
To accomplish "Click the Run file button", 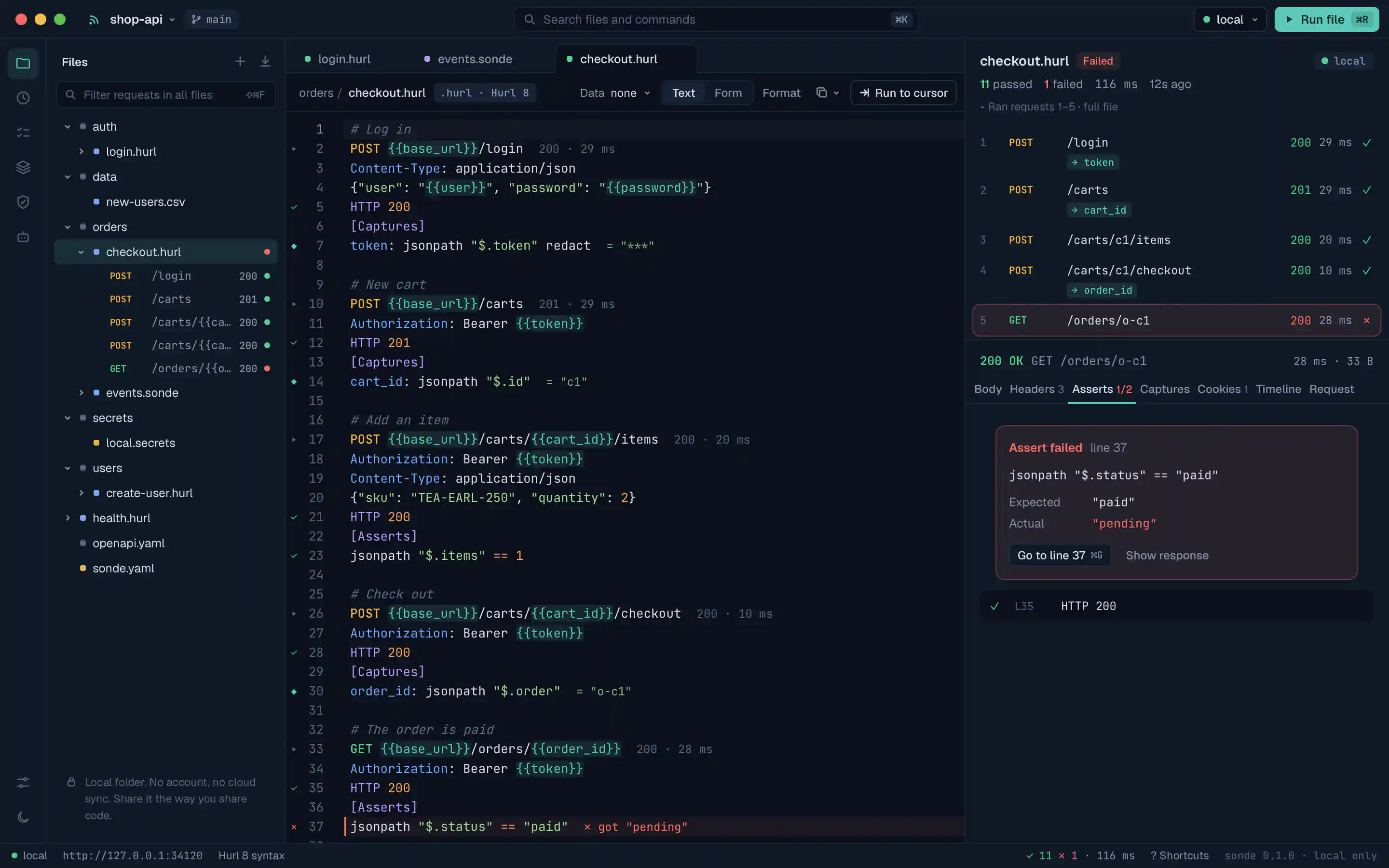I will point(1326,19).
